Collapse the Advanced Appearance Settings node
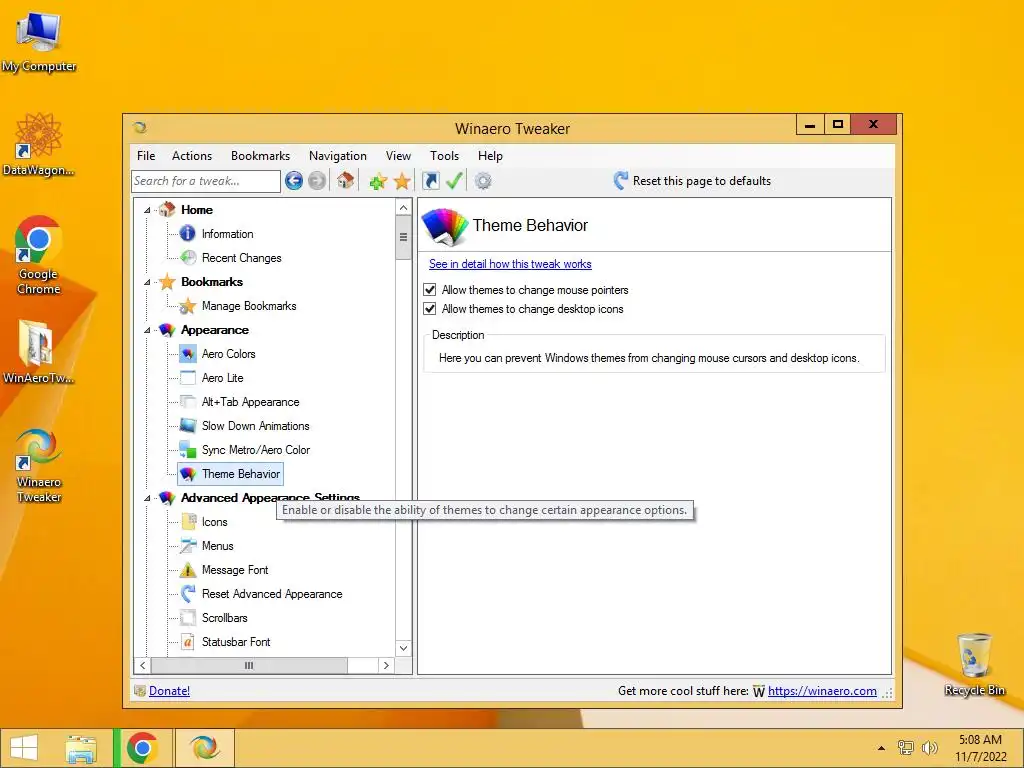This screenshot has width=1024, height=768. pyautogui.click(x=147, y=498)
